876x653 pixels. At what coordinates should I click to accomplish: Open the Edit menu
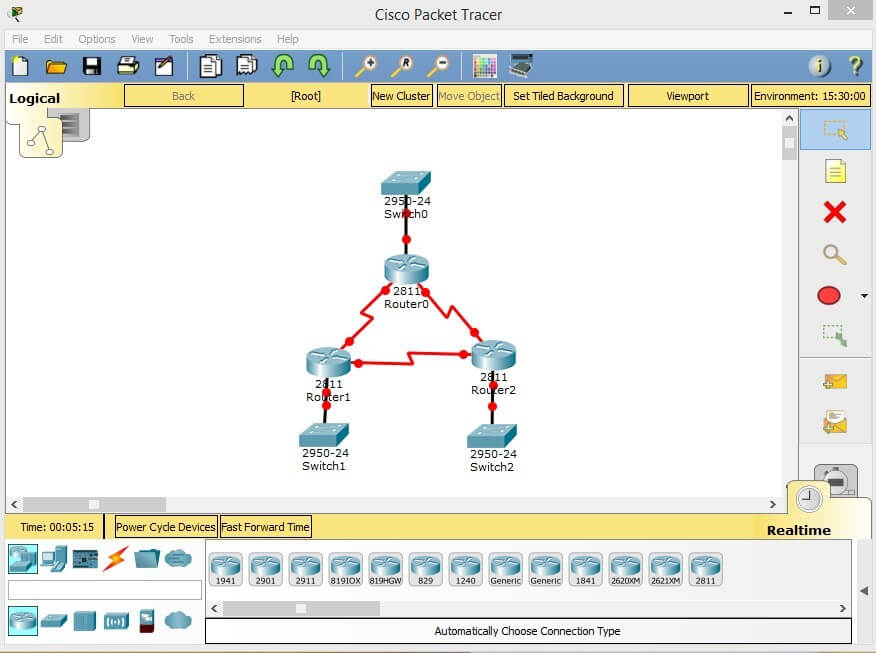[53, 39]
